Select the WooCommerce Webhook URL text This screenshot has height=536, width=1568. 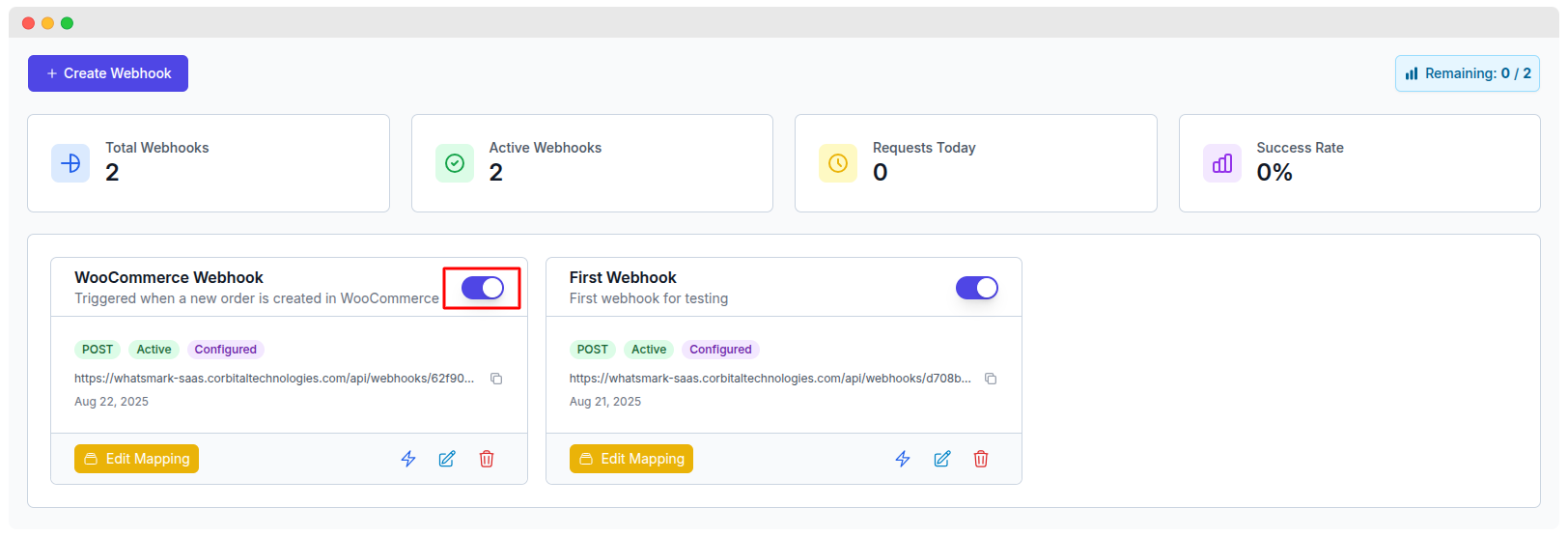(274, 379)
